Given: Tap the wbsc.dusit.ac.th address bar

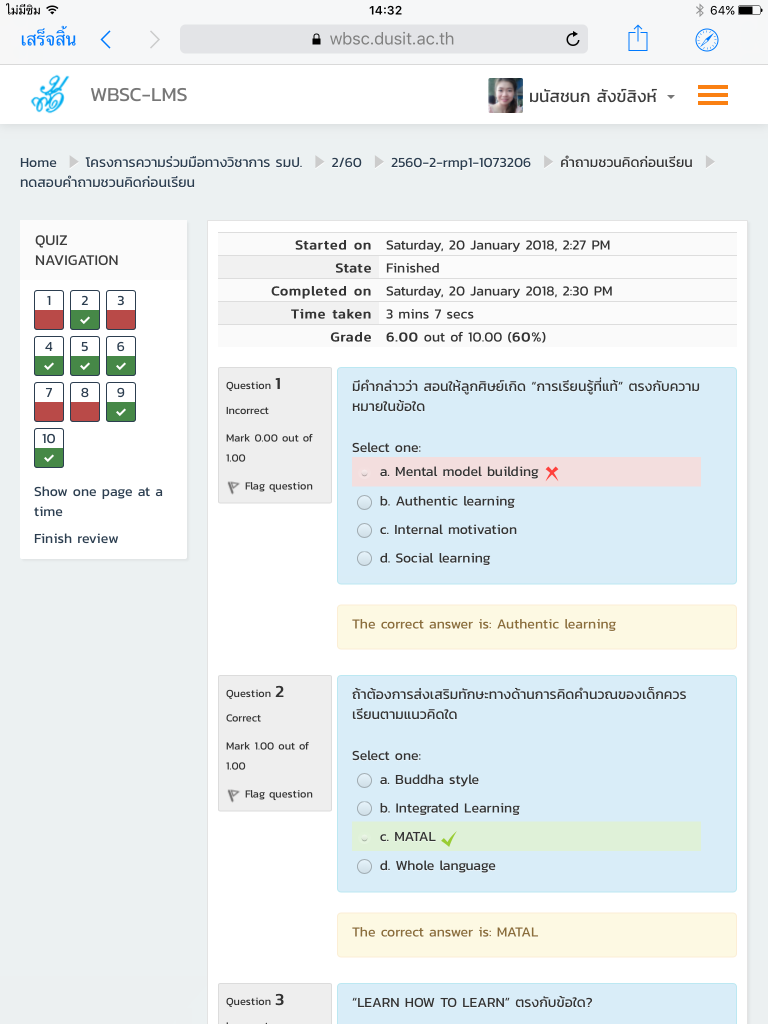Looking at the screenshot, I should pyautogui.click(x=384, y=39).
